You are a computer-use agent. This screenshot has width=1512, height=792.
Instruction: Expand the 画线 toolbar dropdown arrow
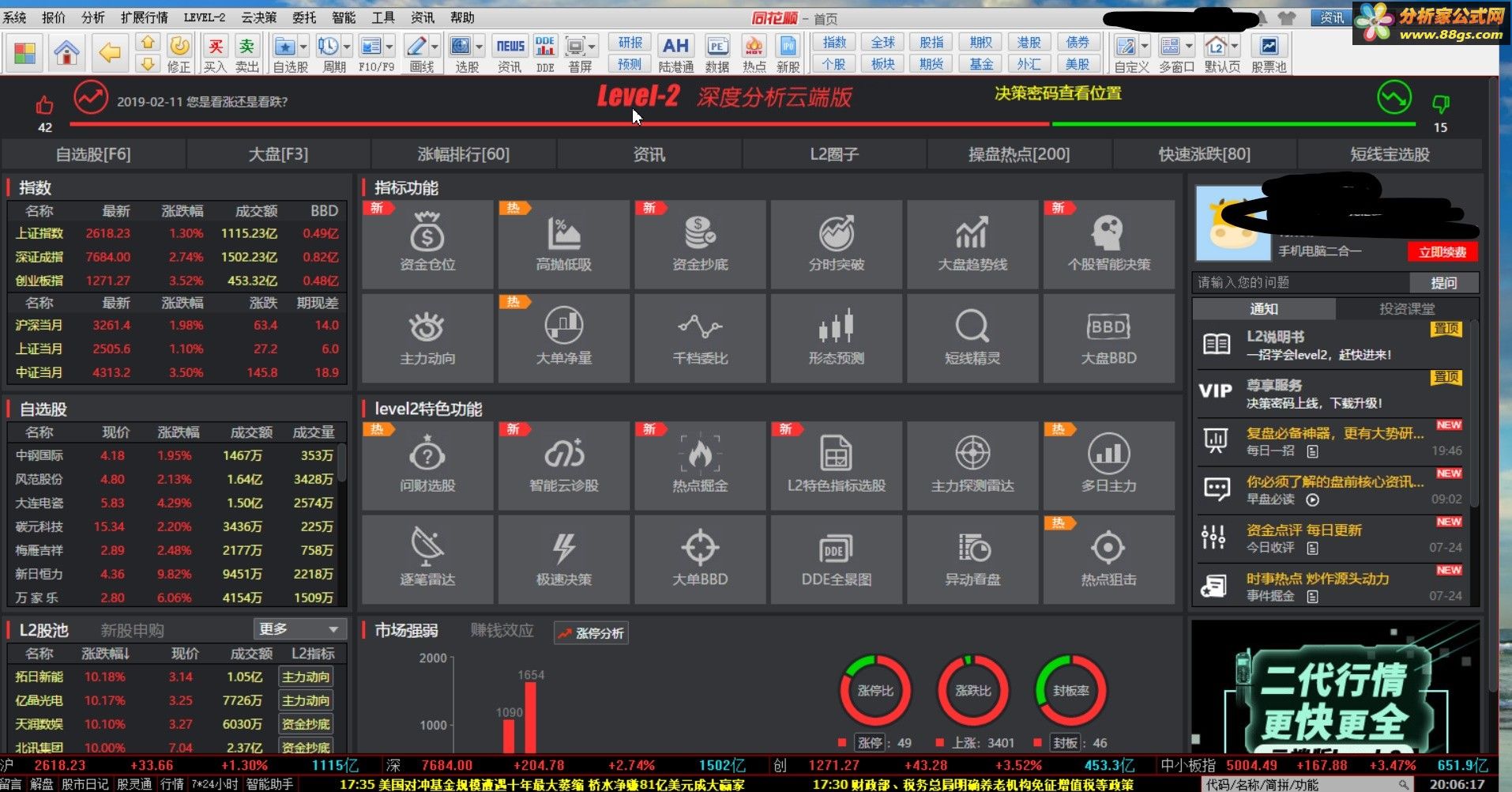pyautogui.click(x=434, y=47)
